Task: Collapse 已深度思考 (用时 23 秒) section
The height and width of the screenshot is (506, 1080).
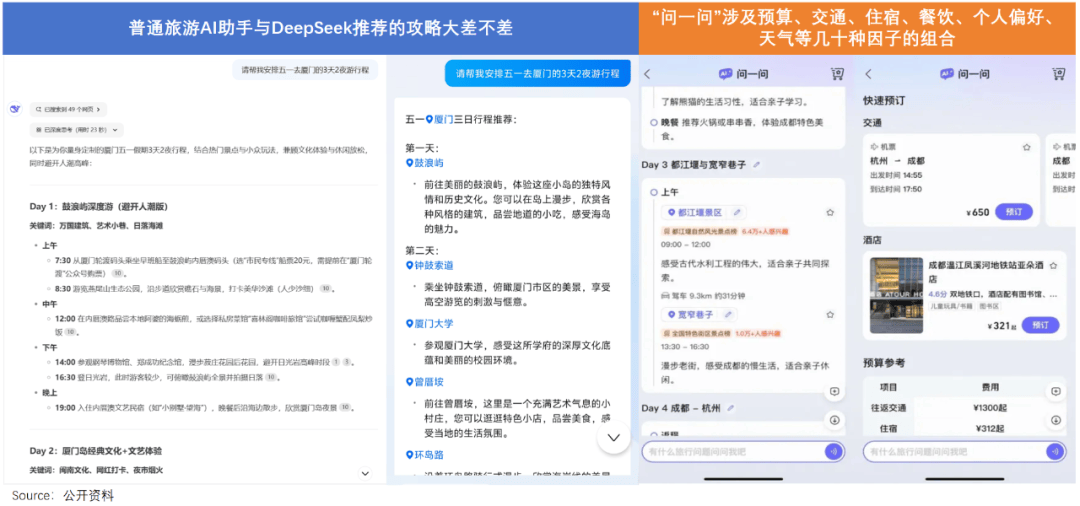Action: 76,129
